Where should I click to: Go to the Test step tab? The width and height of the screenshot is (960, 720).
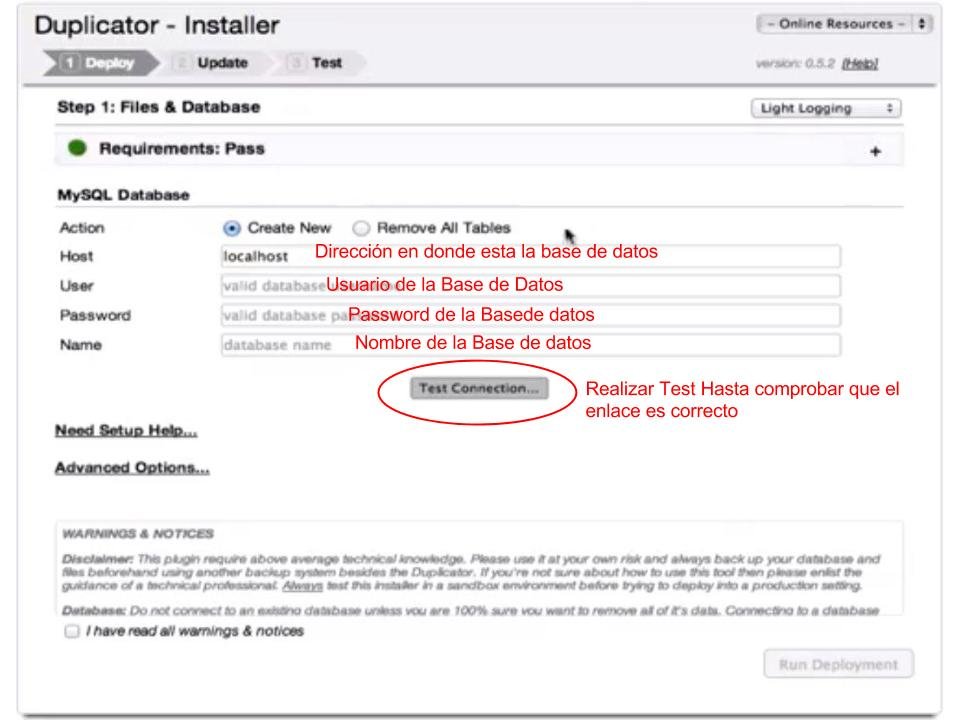point(317,63)
